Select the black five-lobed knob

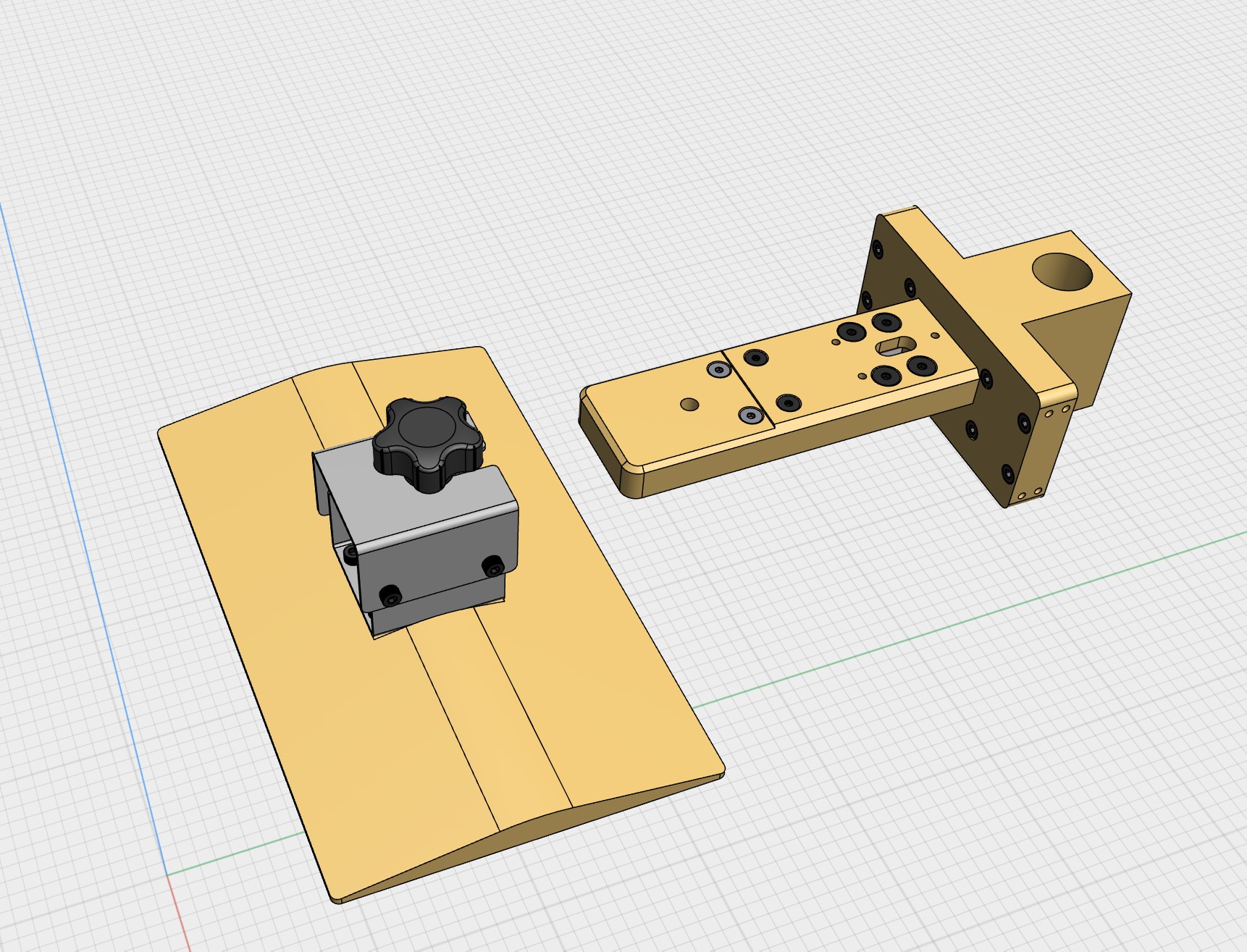427,443
